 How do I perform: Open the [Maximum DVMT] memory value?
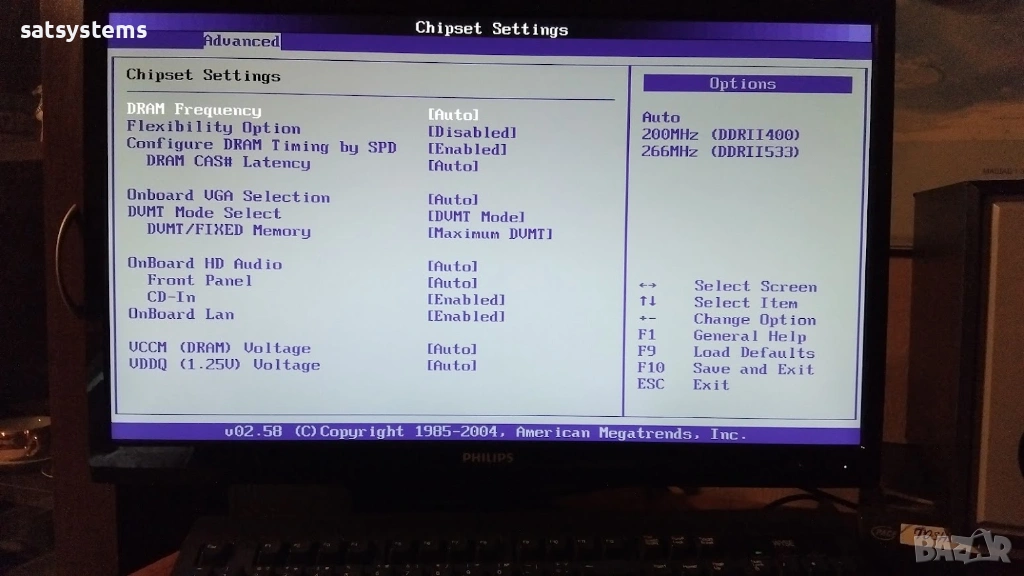click(x=490, y=234)
